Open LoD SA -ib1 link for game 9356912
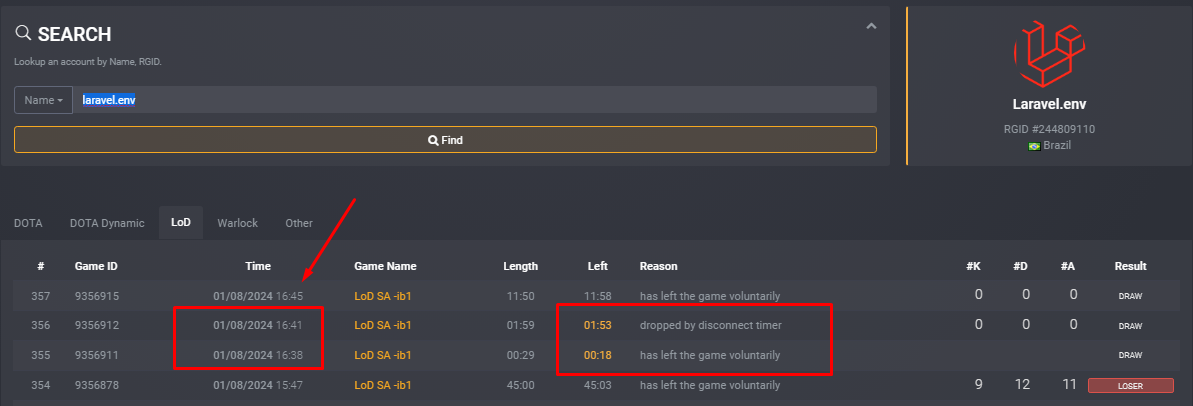The width and height of the screenshot is (1193, 406). pos(383,325)
